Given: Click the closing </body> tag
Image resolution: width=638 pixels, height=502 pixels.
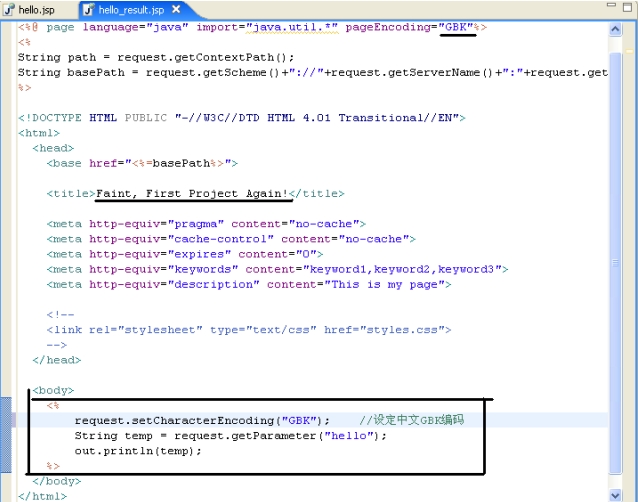Looking at the screenshot, I should [57, 481].
